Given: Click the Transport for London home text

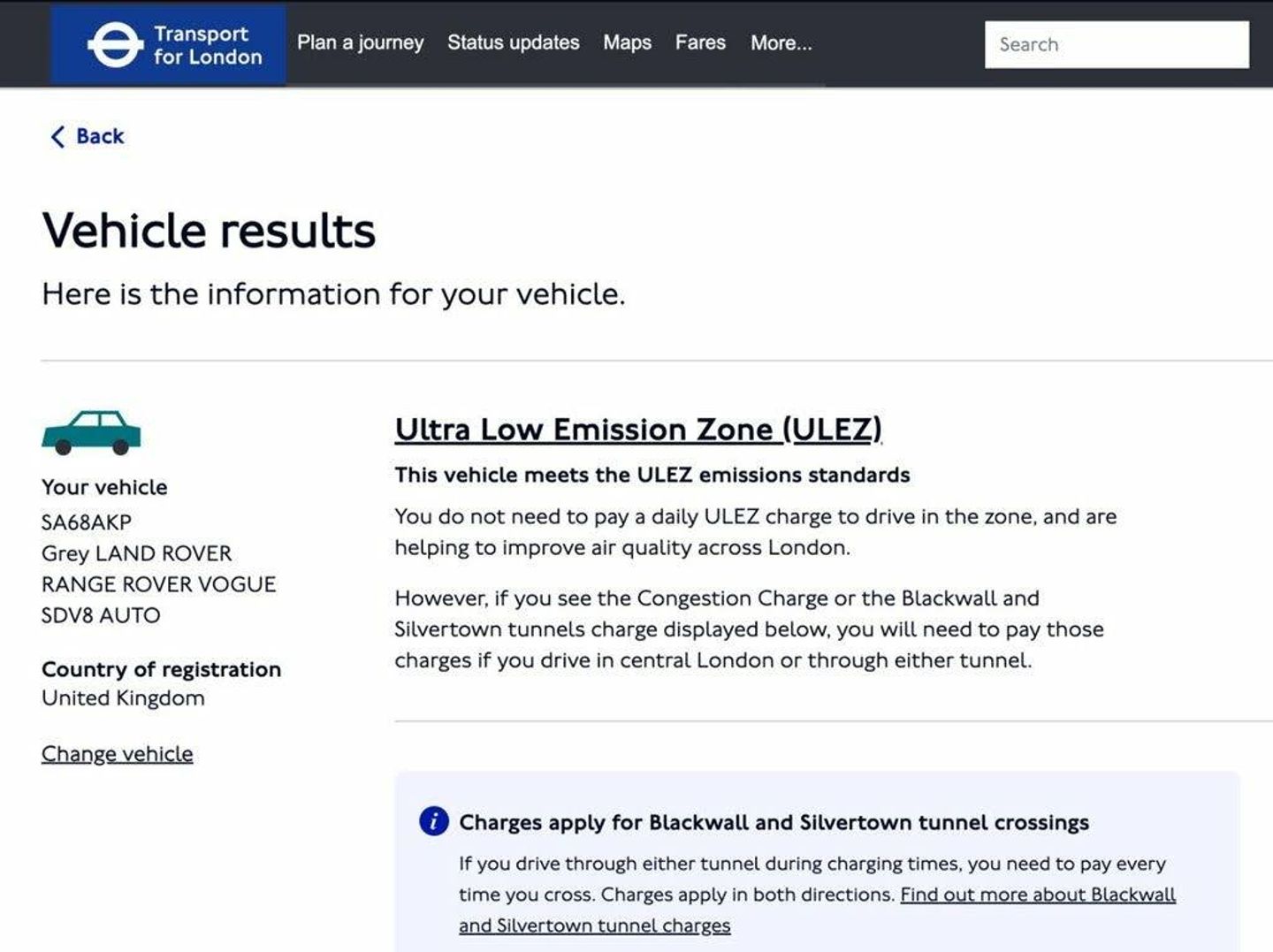Looking at the screenshot, I should 208,45.
